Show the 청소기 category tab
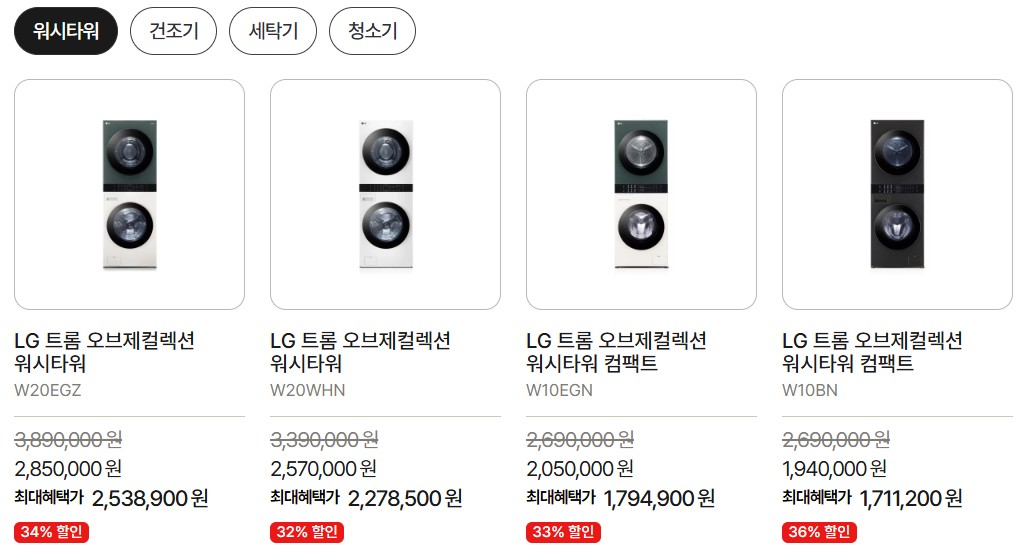The height and width of the screenshot is (559, 1028). 372,31
